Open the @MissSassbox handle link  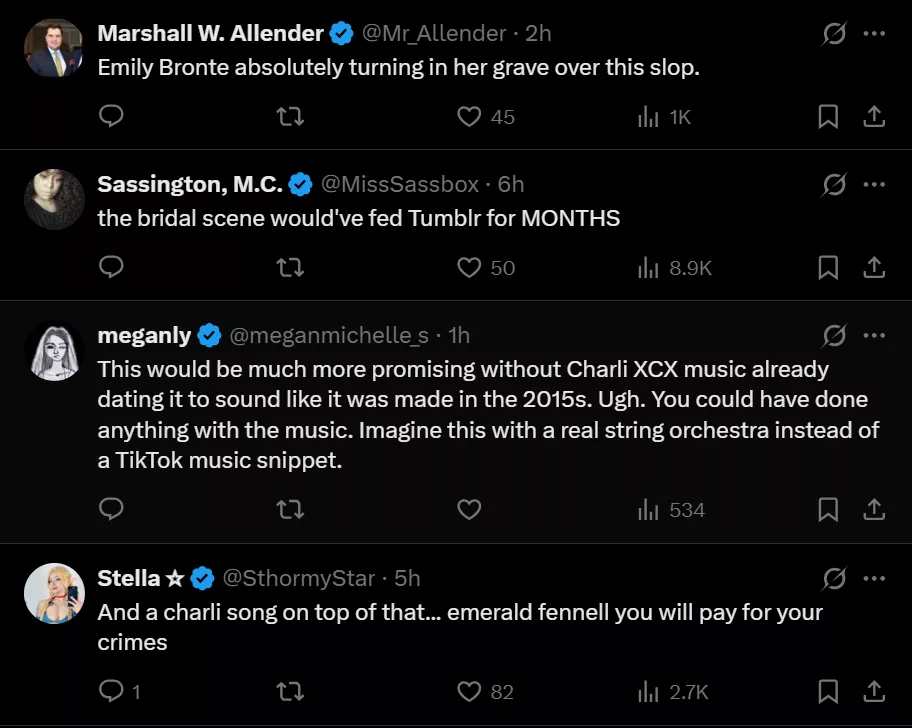401,184
